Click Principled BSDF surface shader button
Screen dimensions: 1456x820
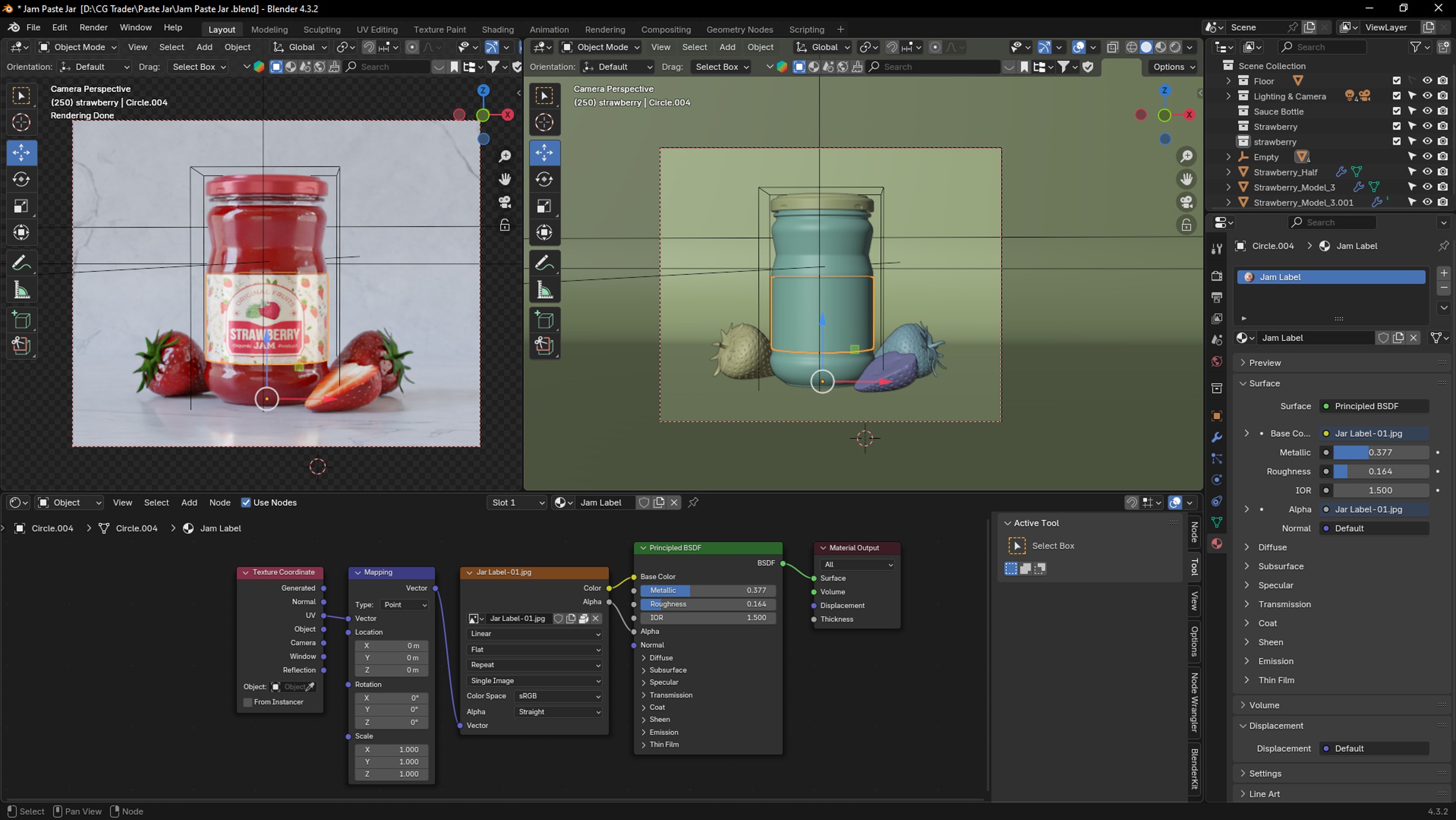1374,407
